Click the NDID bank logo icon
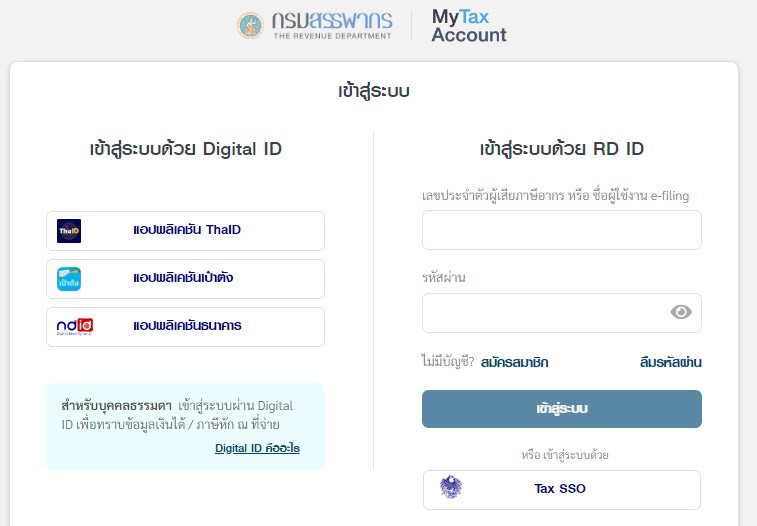This screenshot has width=757, height=526. 75,327
